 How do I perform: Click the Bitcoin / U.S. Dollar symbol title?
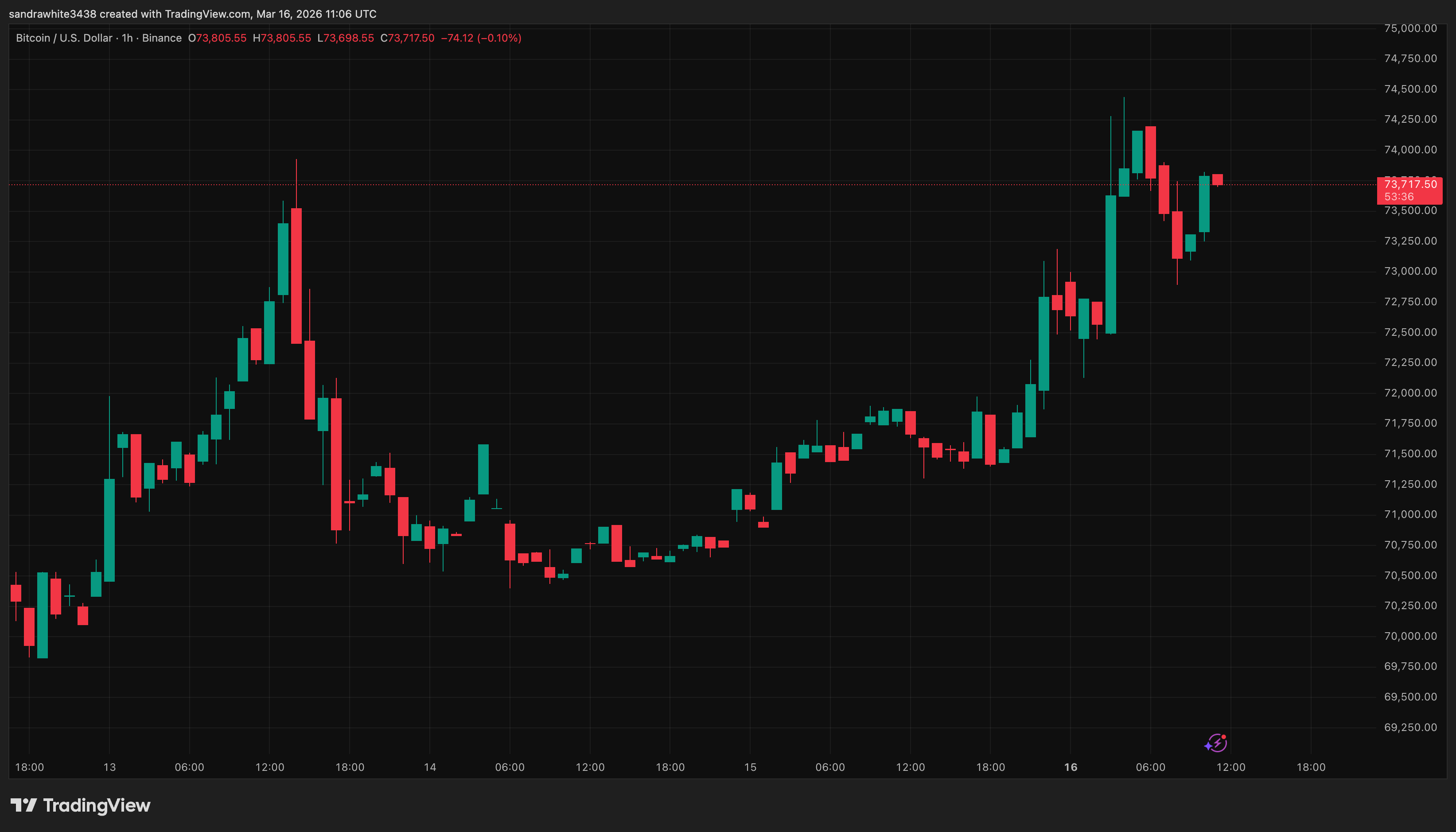(64, 38)
